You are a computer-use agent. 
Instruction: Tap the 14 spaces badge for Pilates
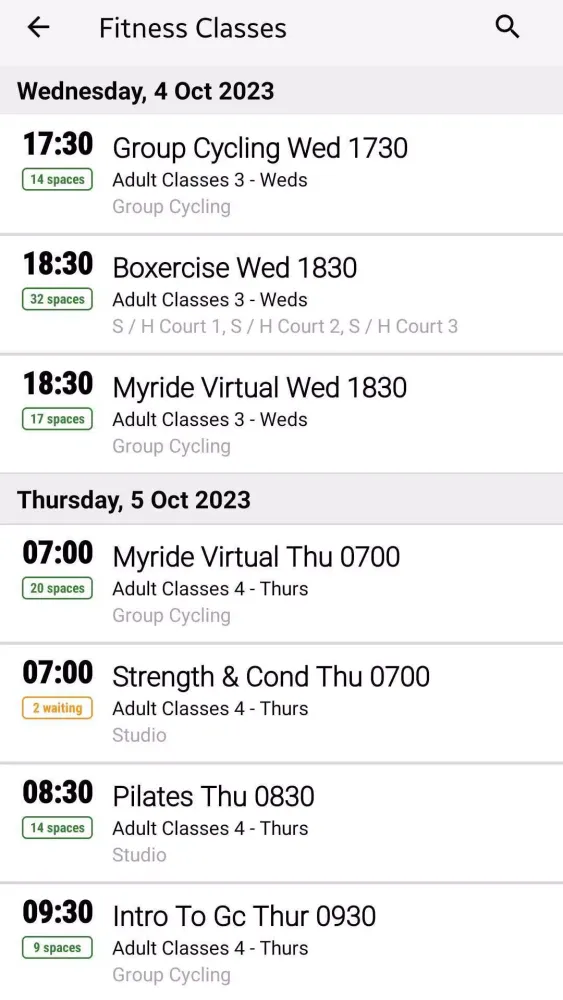point(57,828)
